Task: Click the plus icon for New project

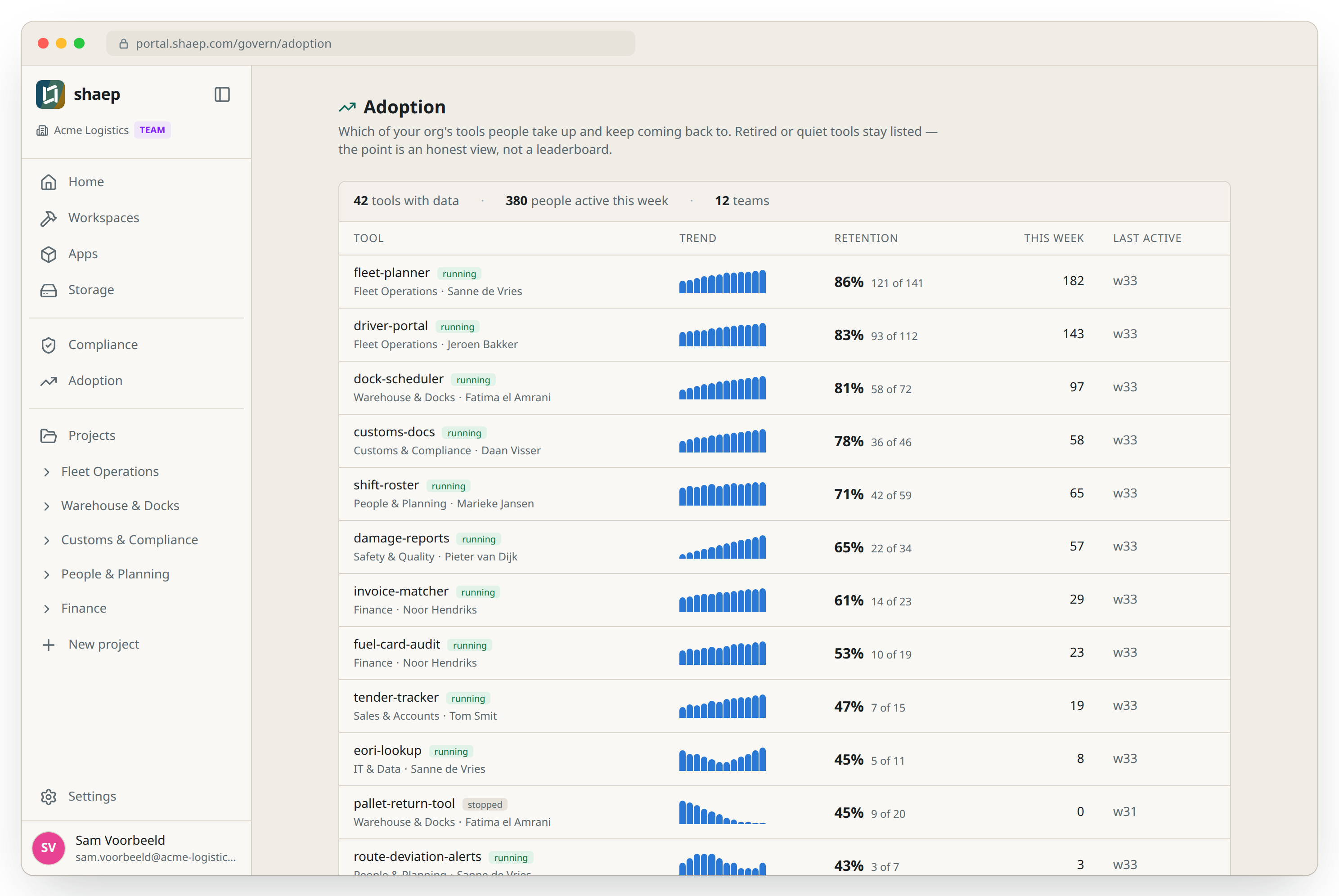Action: pyautogui.click(x=49, y=644)
